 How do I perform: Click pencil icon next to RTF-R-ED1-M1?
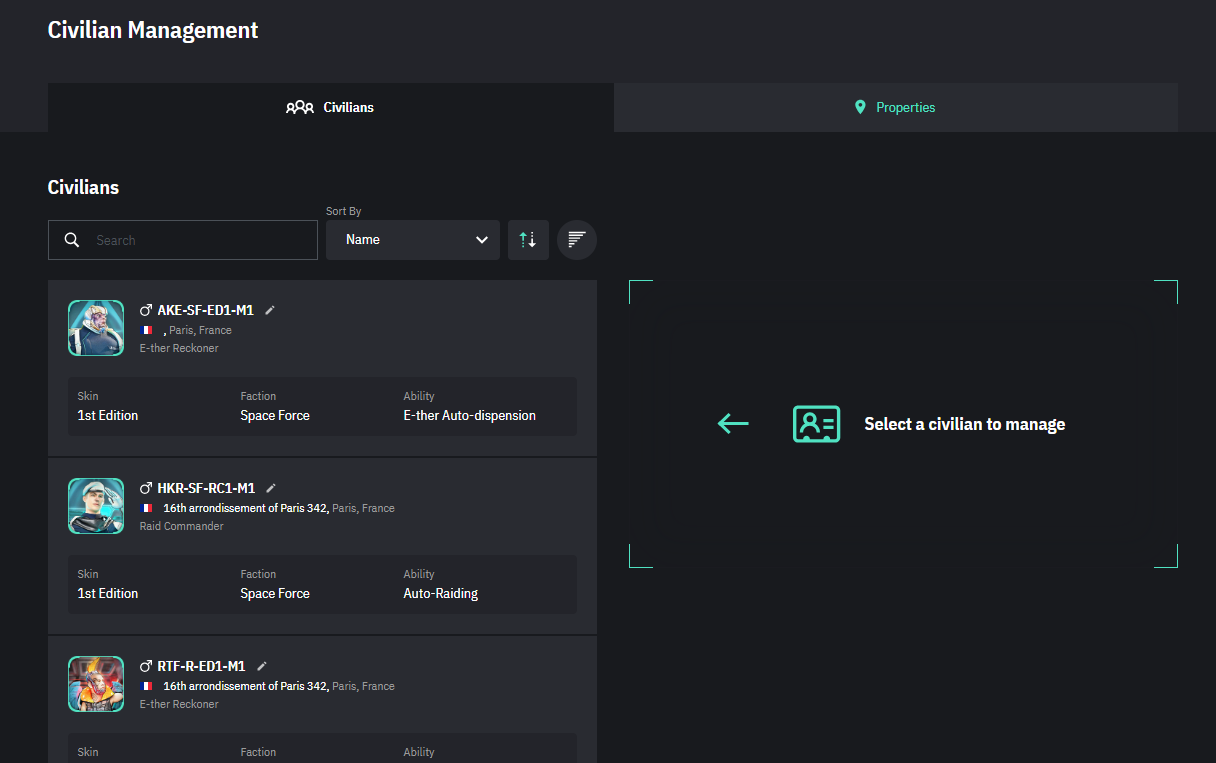(x=262, y=666)
